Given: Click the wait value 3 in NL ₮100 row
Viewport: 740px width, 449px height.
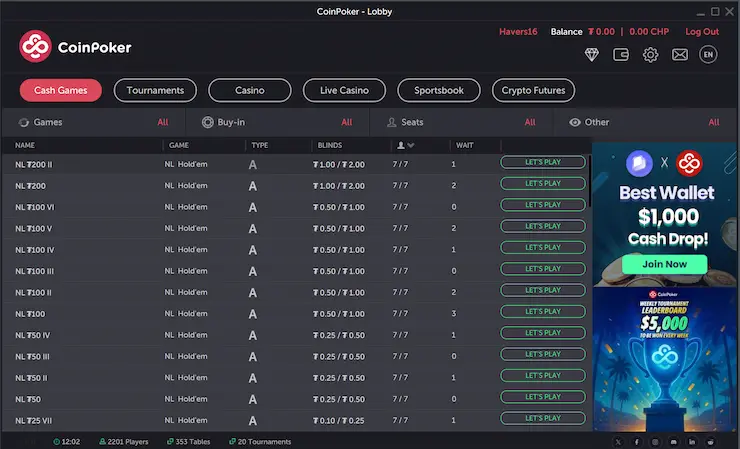Looking at the screenshot, I should [x=454, y=313].
